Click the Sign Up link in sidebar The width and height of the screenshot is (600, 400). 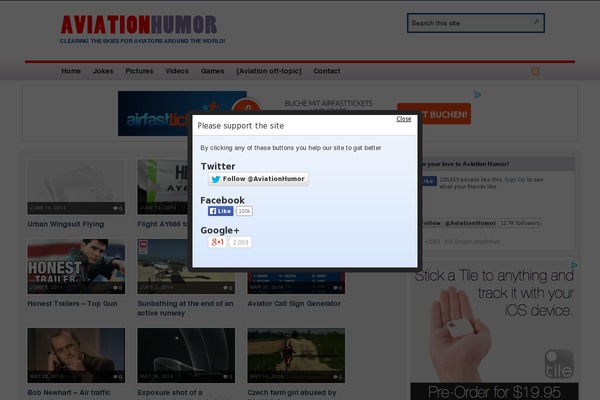[514, 180]
